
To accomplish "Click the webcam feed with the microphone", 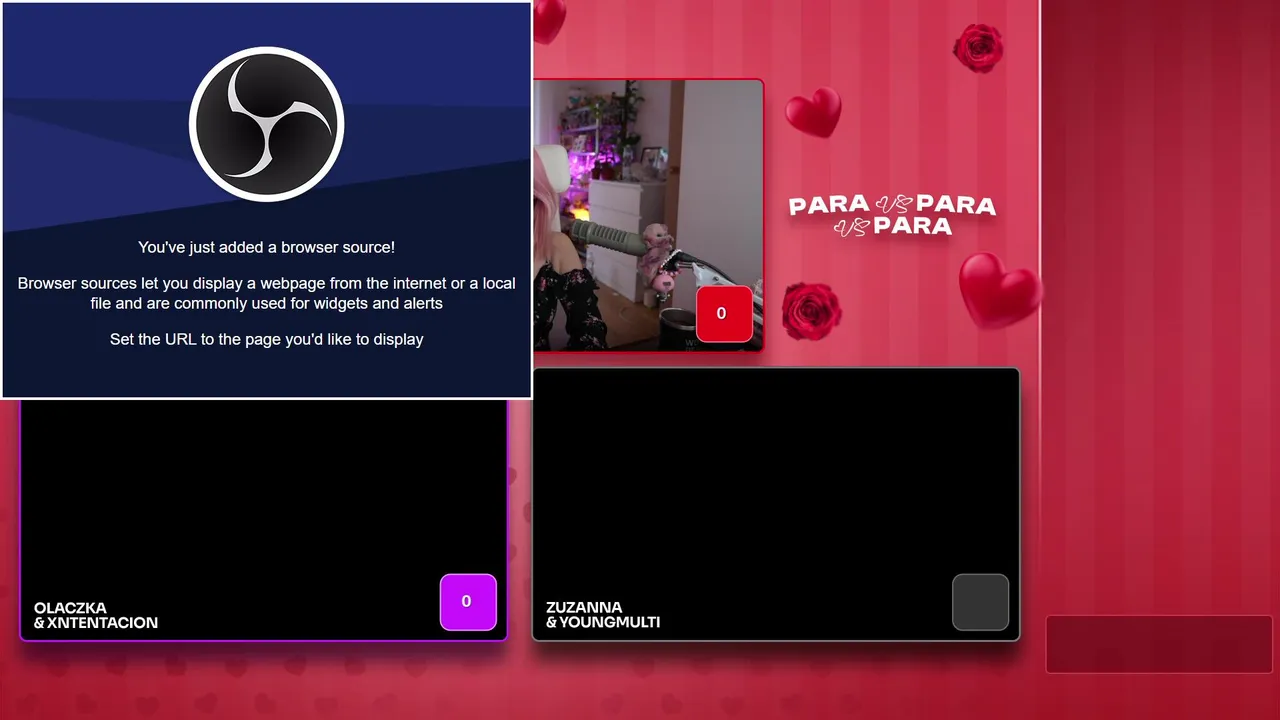I will pos(648,215).
